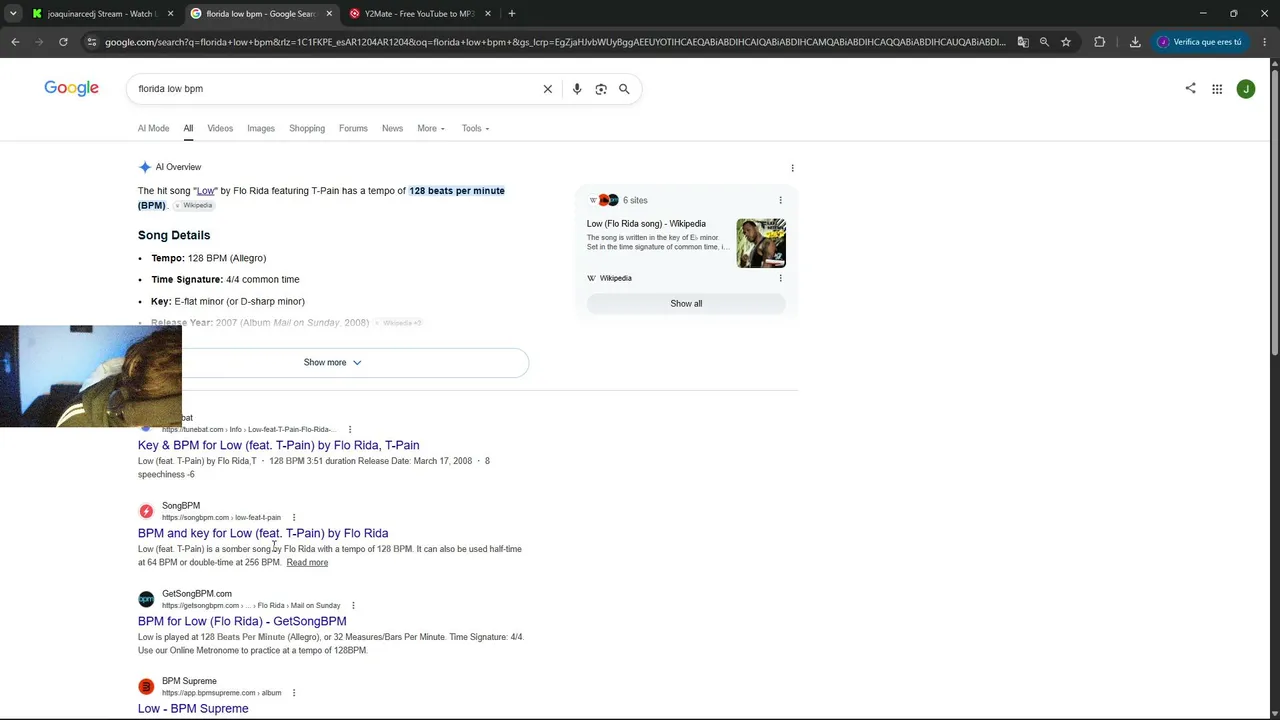Open the Videos results tab
1280x720 pixels.
220,128
